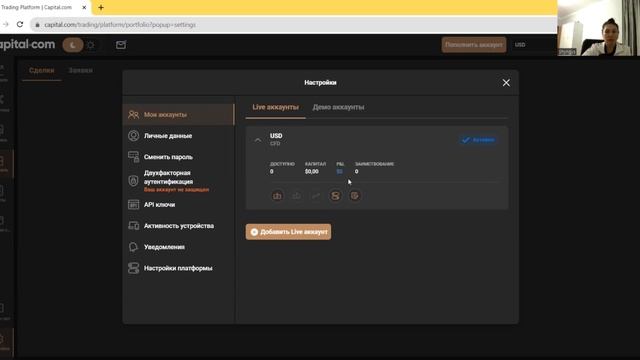
Task: Open a new browser tab
Action: pyautogui.click(x=101, y=7)
